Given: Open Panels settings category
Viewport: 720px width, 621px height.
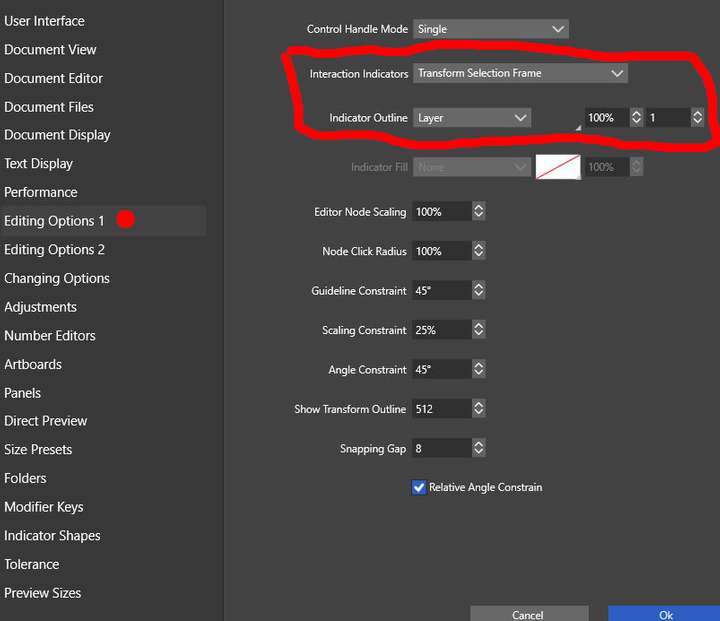Looking at the screenshot, I should [x=22, y=393].
